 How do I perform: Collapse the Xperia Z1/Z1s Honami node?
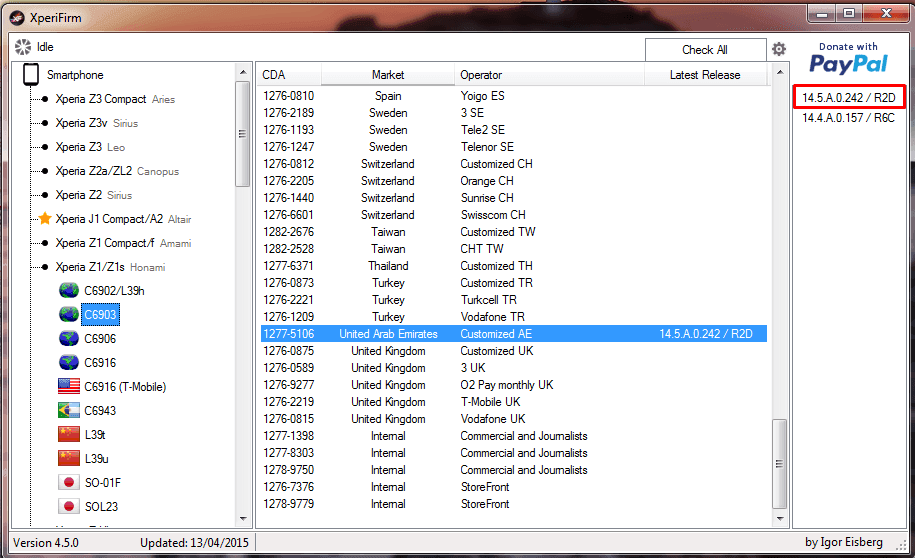pyautogui.click(x=45, y=267)
